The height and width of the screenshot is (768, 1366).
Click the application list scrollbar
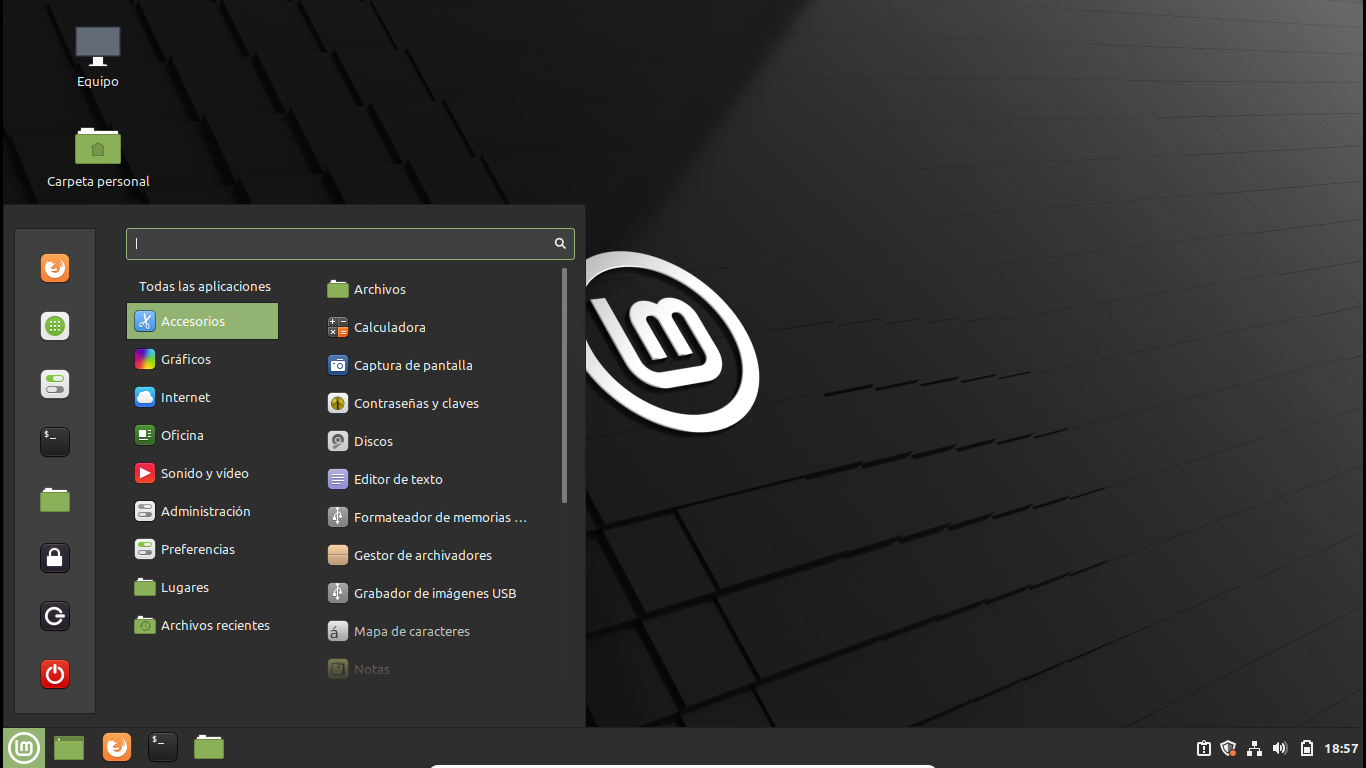564,385
